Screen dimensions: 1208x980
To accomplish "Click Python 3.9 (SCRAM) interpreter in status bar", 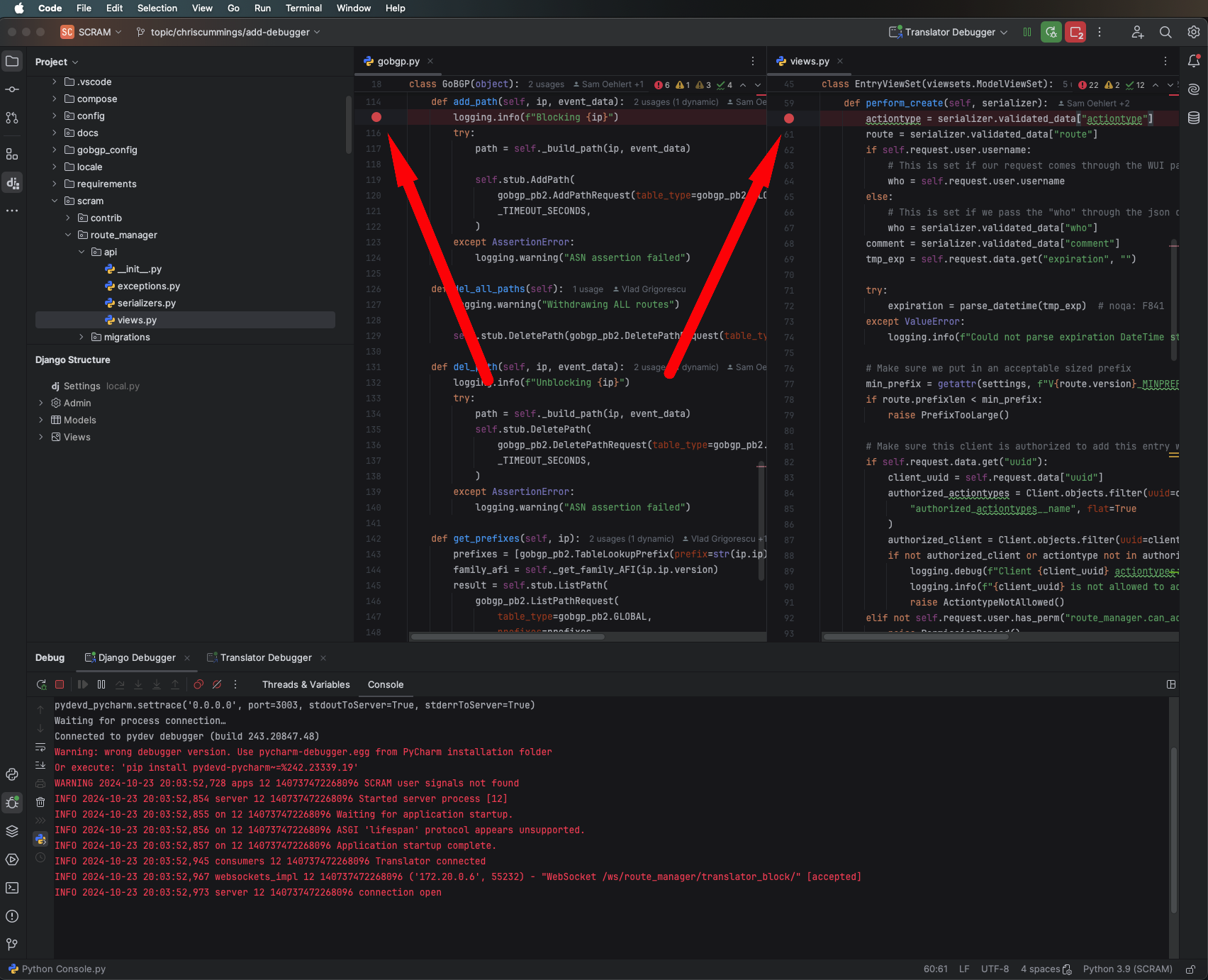I will pyautogui.click(x=1127, y=969).
